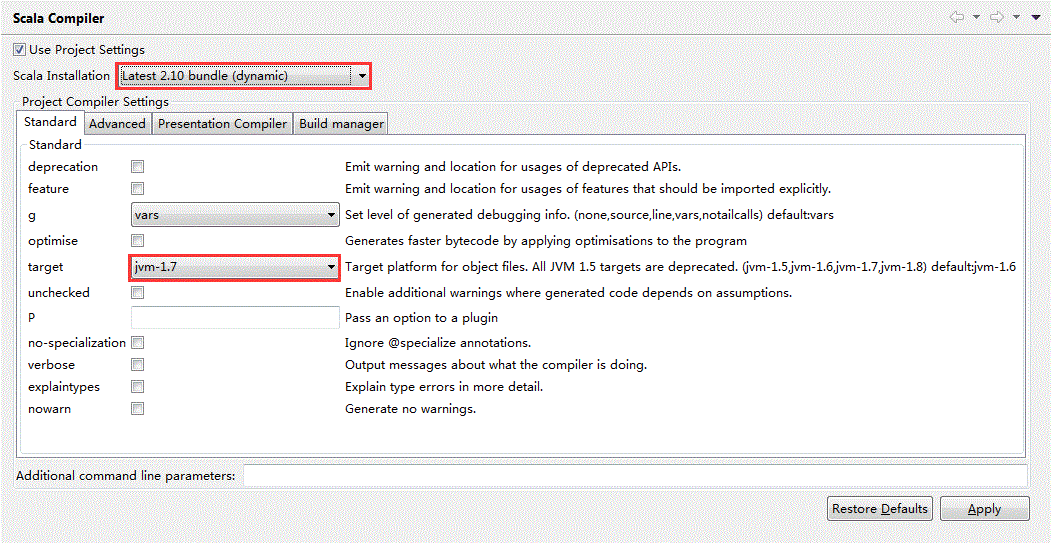
Task: Click the Additional command line parameters field
Action: tap(635, 475)
